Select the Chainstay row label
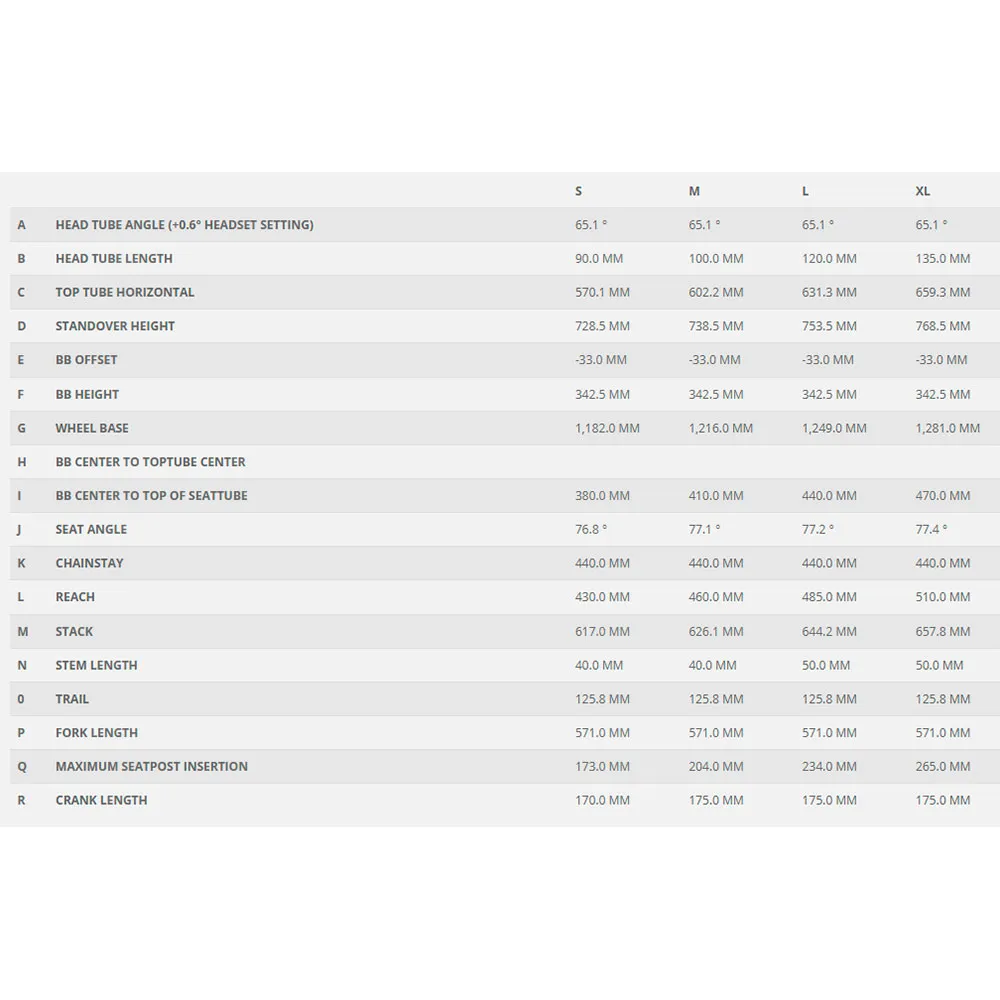 (90, 563)
